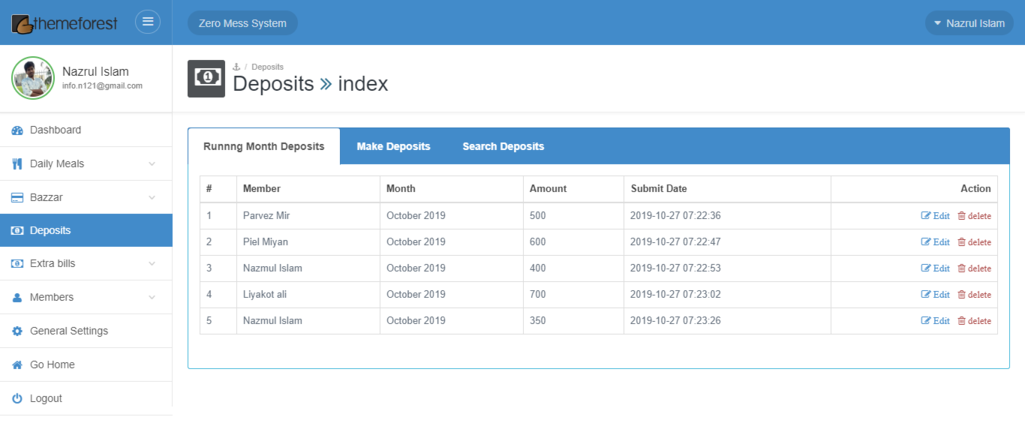Expand the Extra bills submenu chevron
Screen dimensions: 1025x432
[151, 264]
